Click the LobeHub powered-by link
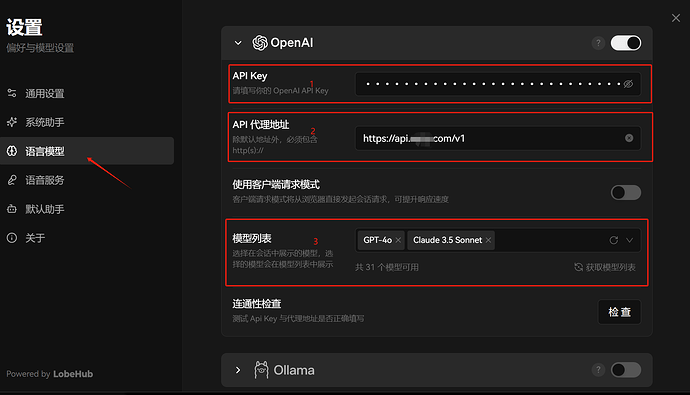690x395 pixels. click(73, 374)
